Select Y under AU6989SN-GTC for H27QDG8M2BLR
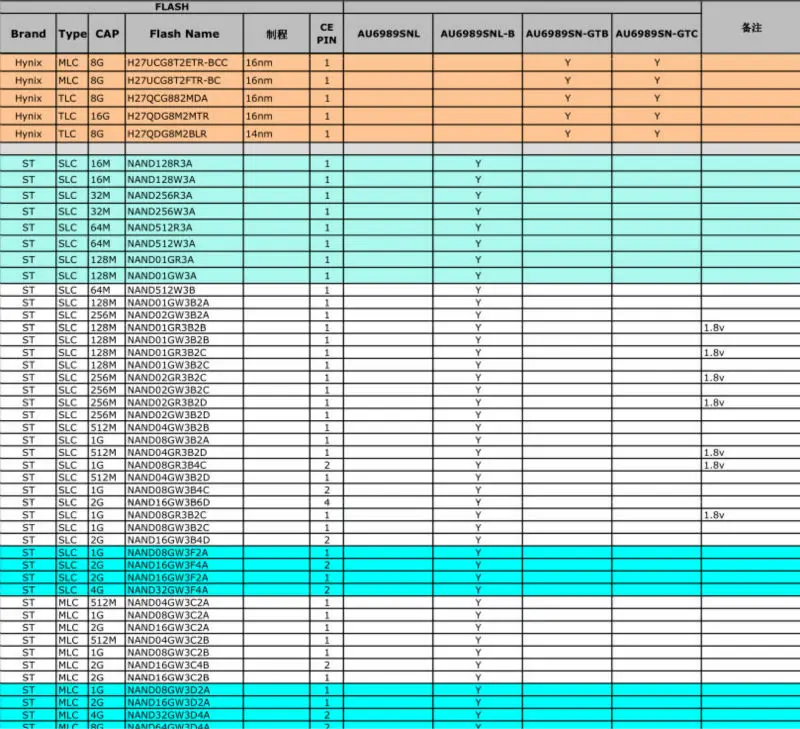The image size is (800, 729). pyautogui.click(x=657, y=134)
